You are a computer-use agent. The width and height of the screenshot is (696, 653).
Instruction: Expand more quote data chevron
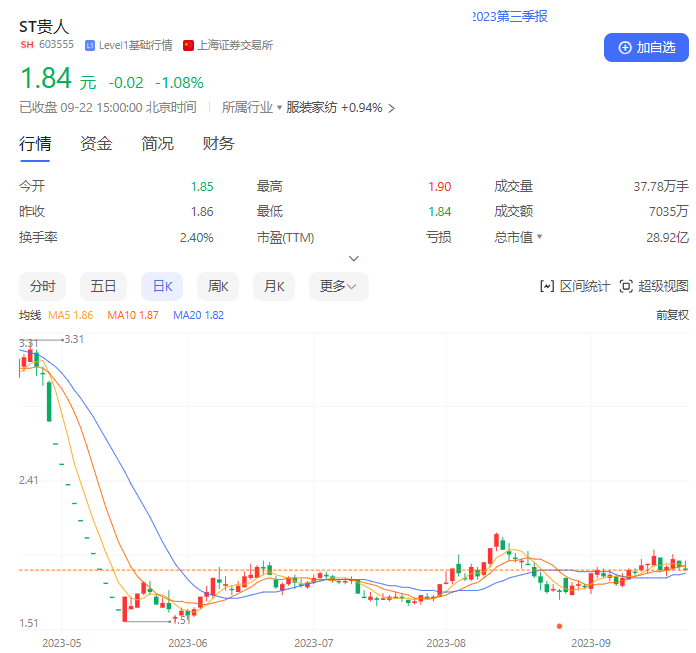click(354, 258)
